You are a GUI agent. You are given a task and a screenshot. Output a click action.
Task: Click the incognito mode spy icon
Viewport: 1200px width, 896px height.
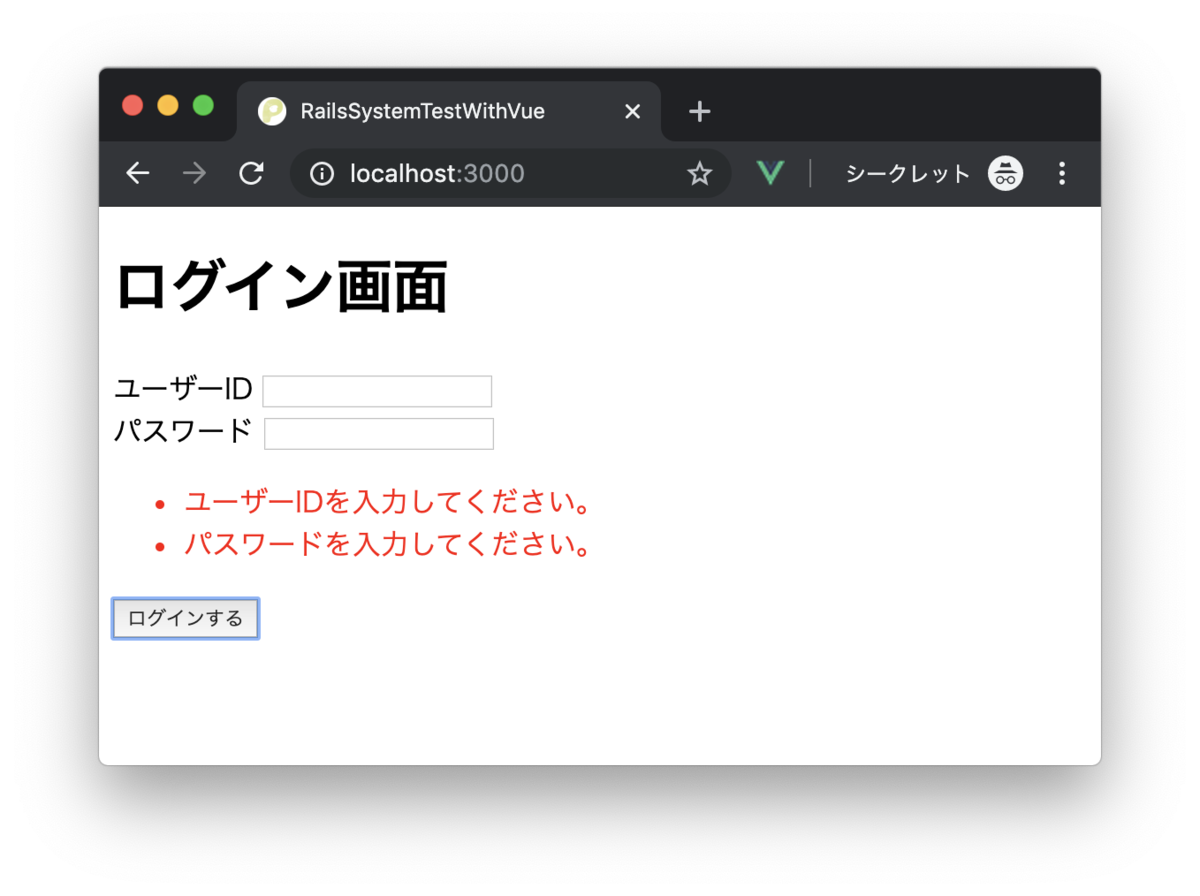(1005, 173)
